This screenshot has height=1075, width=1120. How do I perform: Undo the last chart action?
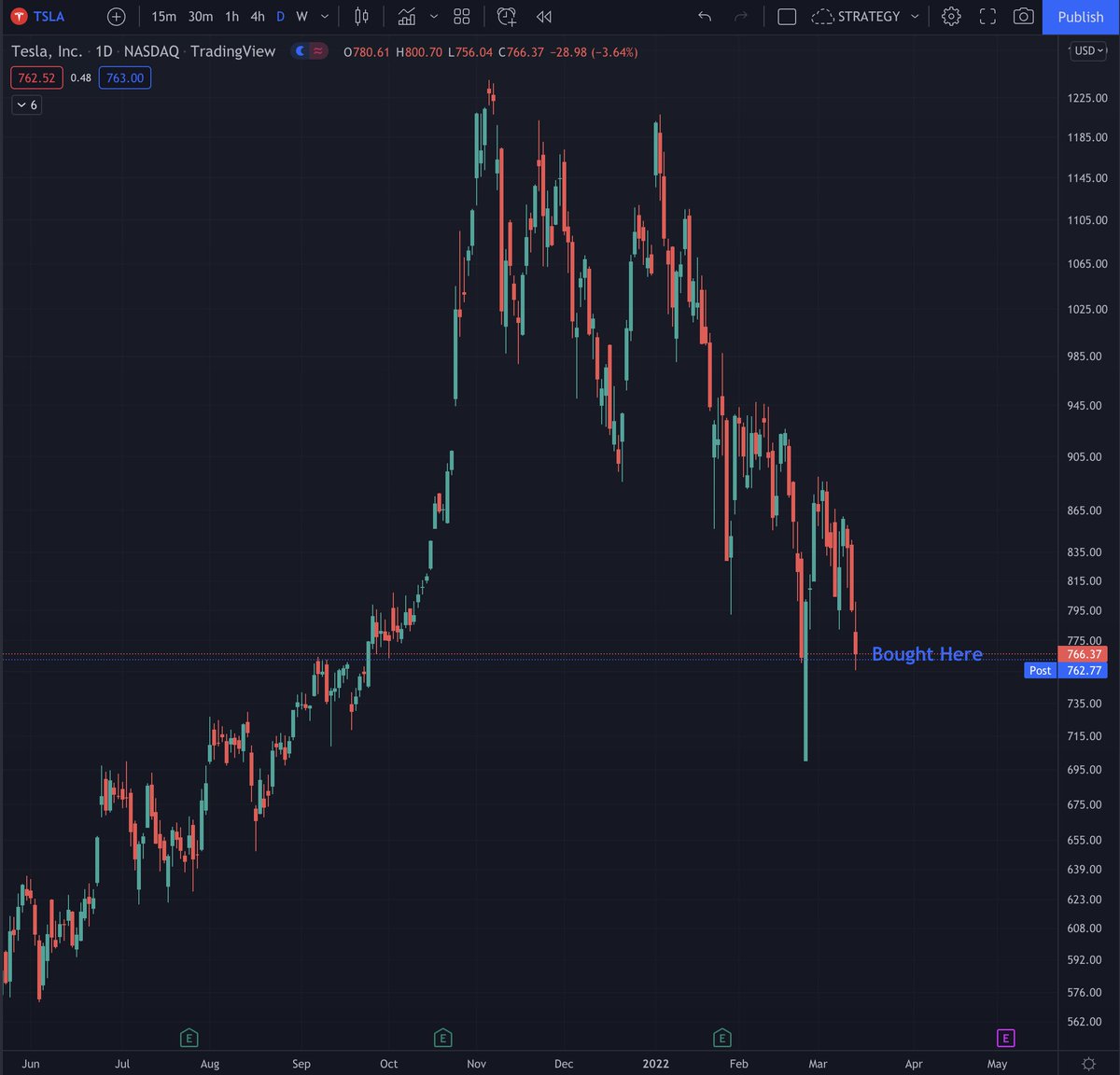705,16
